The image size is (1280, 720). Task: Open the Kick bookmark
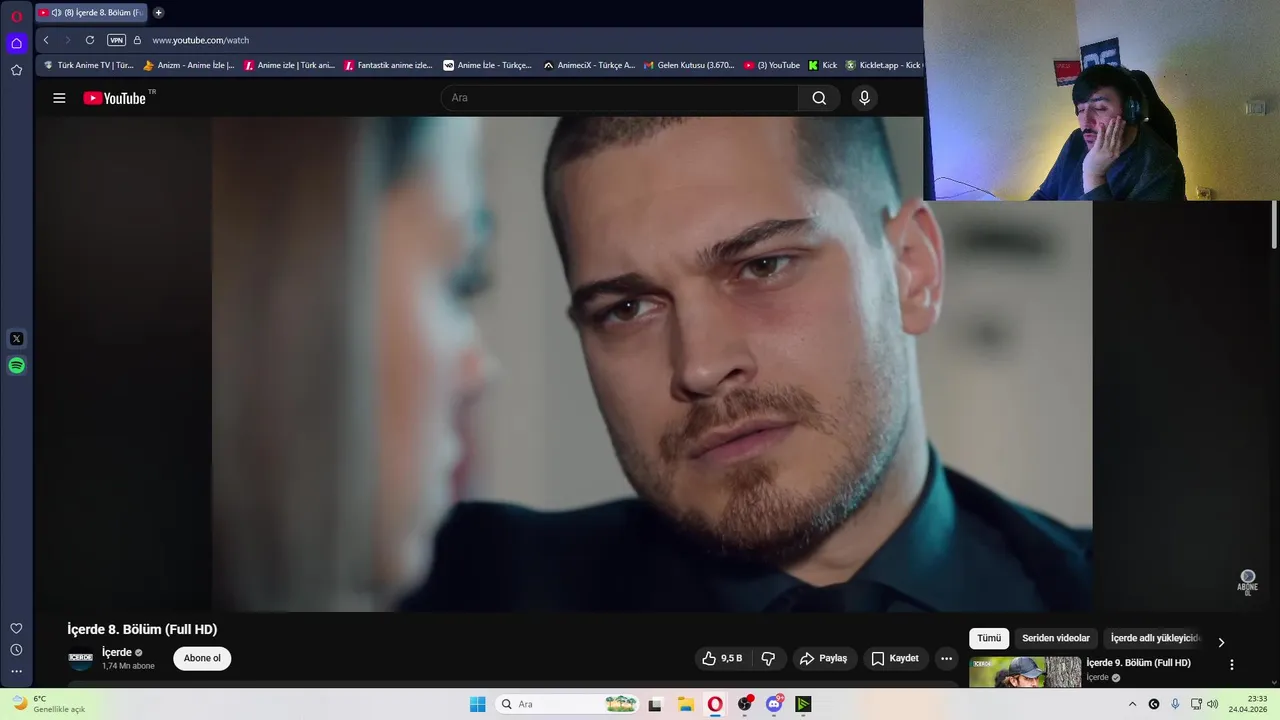pos(823,65)
